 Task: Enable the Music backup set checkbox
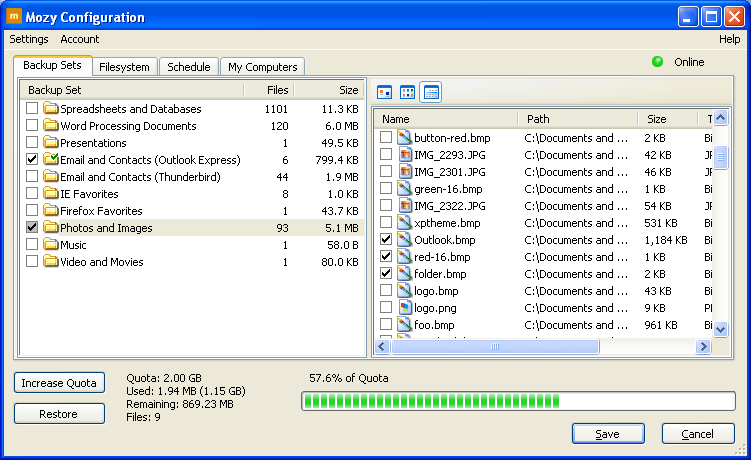coord(33,245)
